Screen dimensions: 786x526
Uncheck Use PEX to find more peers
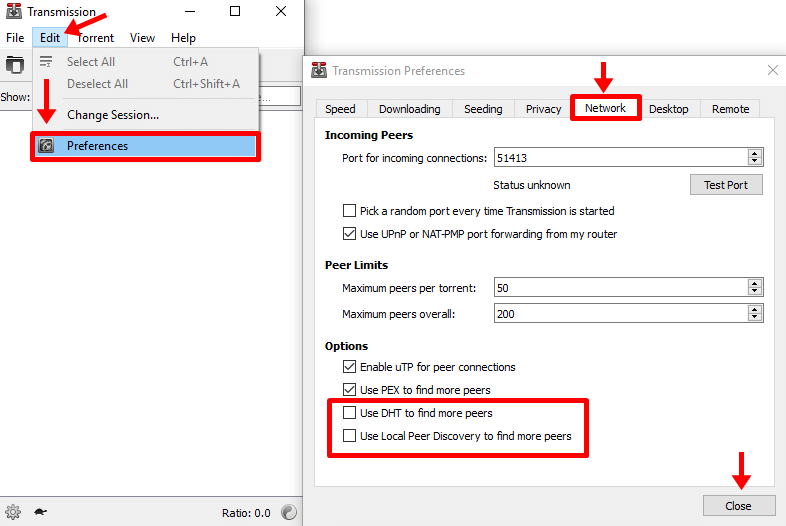[349, 390]
